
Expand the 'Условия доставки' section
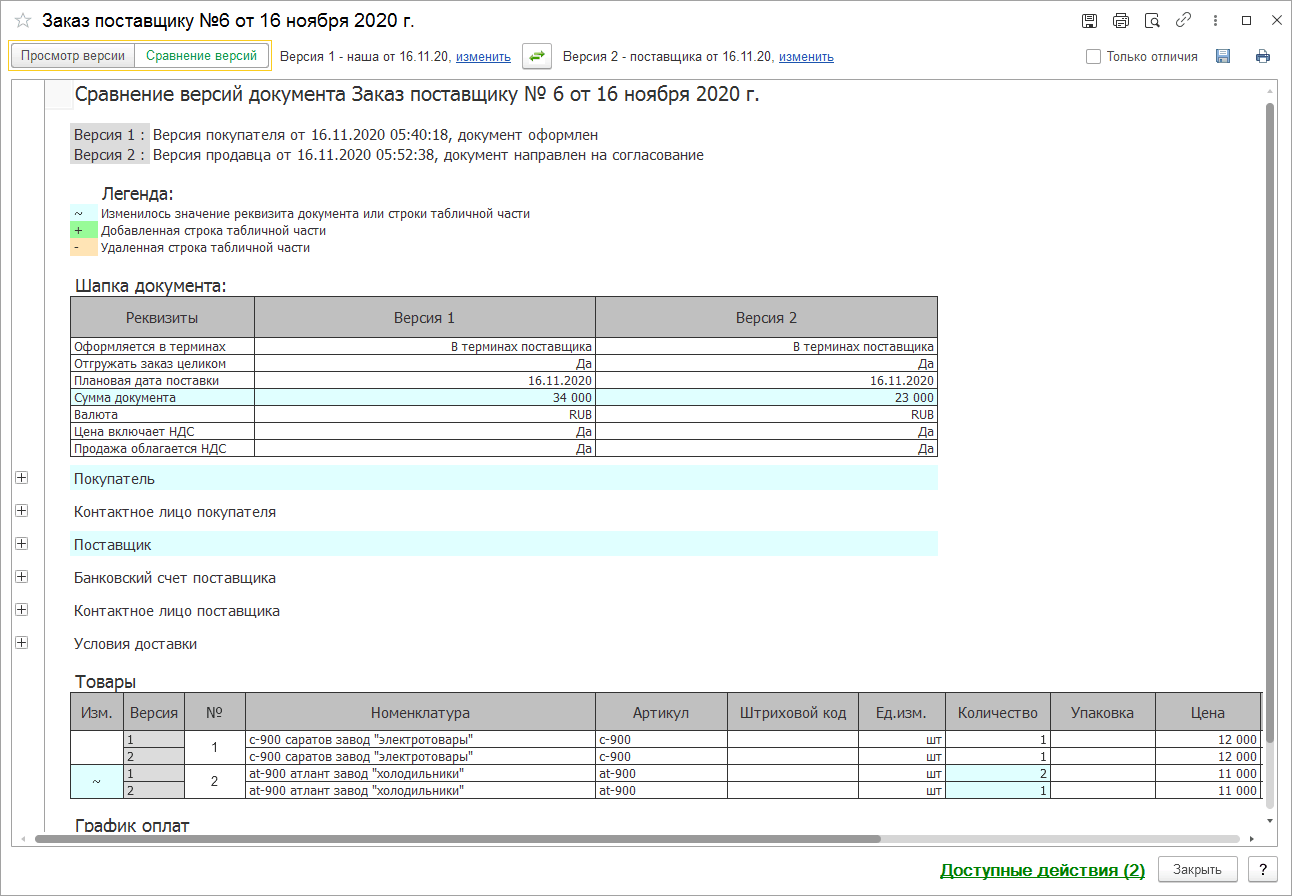[22, 643]
